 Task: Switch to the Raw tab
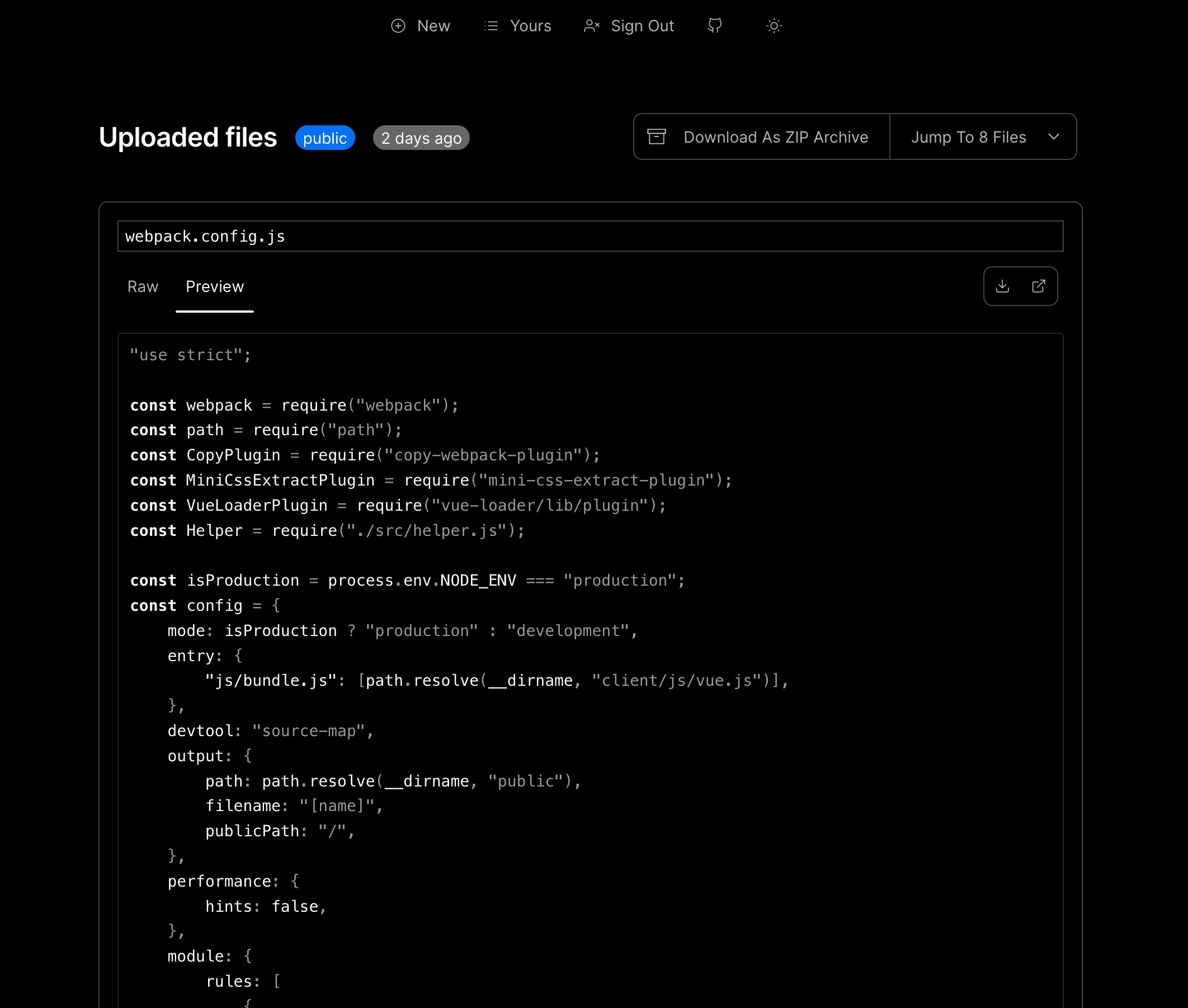click(143, 287)
